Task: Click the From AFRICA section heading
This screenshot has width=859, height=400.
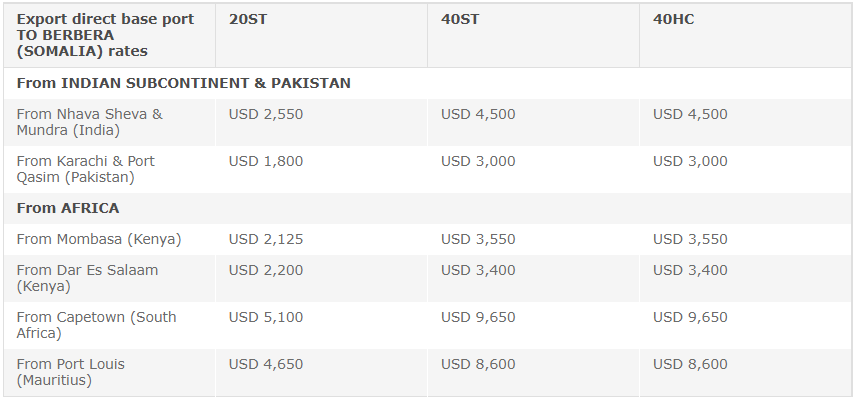Action: coord(68,208)
